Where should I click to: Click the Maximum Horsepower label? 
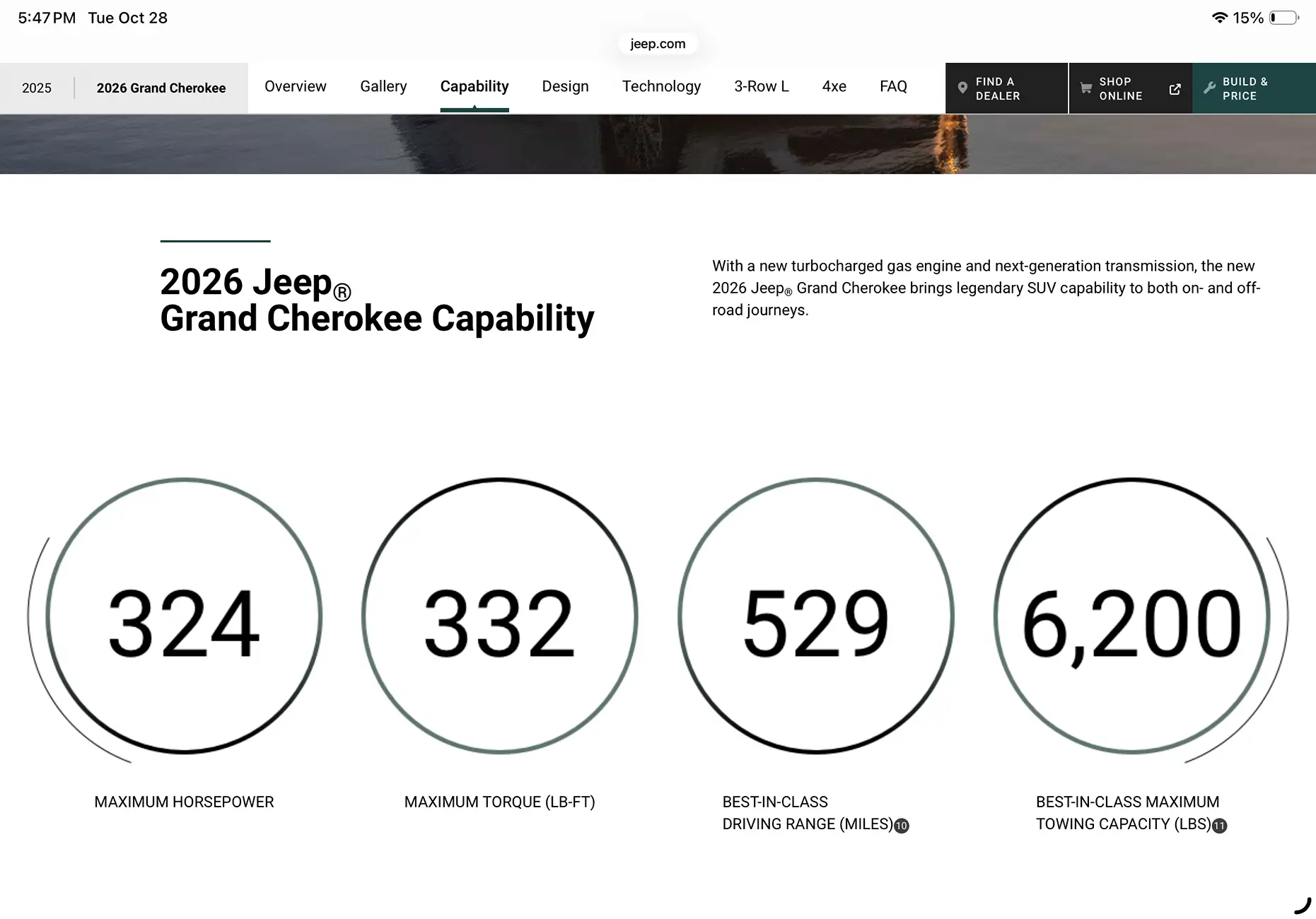coord(184,802)
